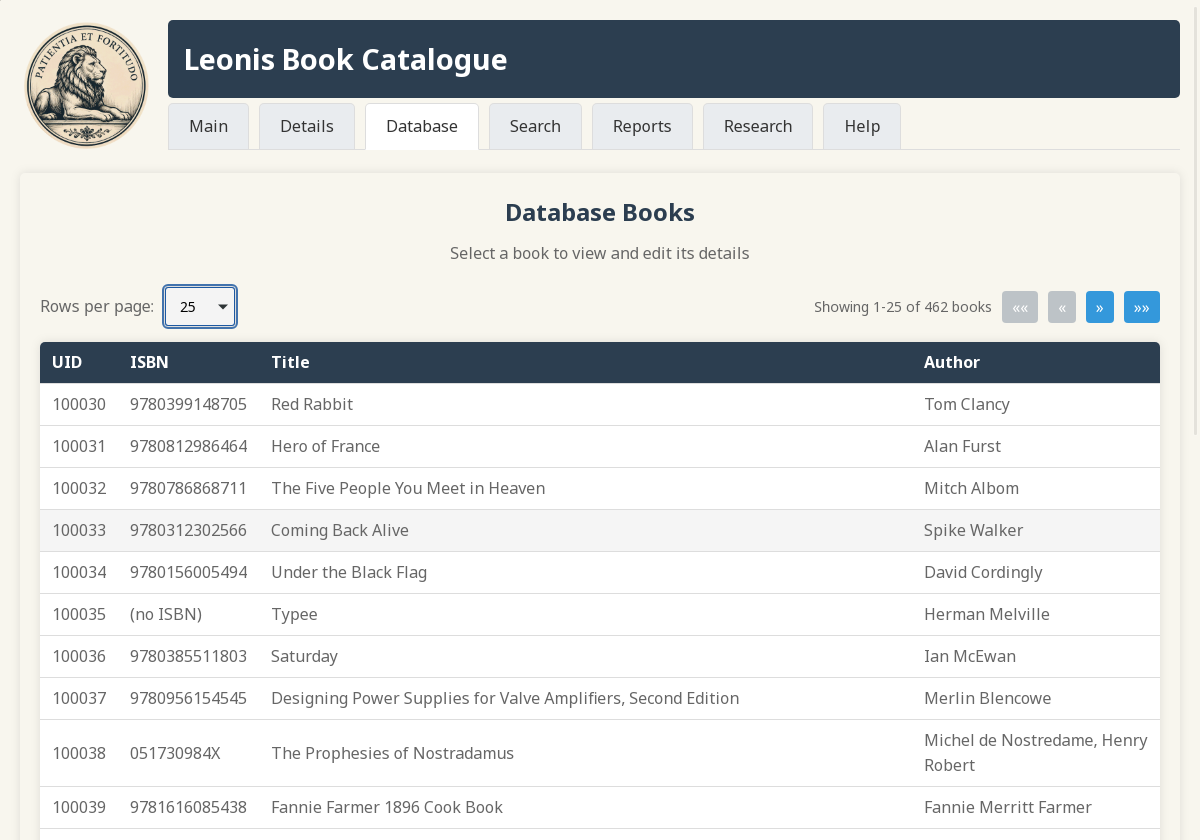Select the Coming Back Alive row
The height and width of the screenshot is (840, 1200).
(x=600, y=530)
